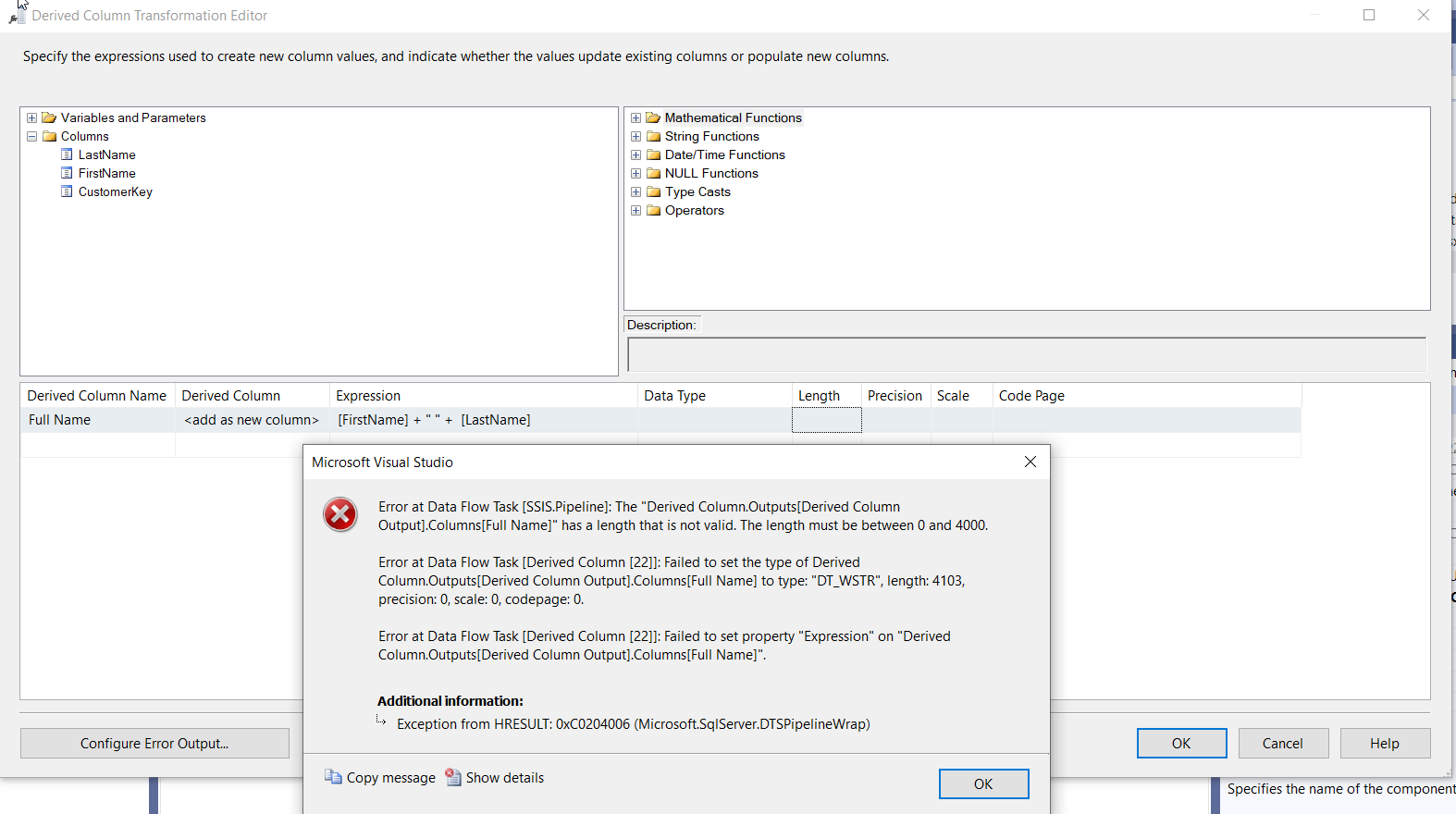Click the Show details icon

(453, 777)
